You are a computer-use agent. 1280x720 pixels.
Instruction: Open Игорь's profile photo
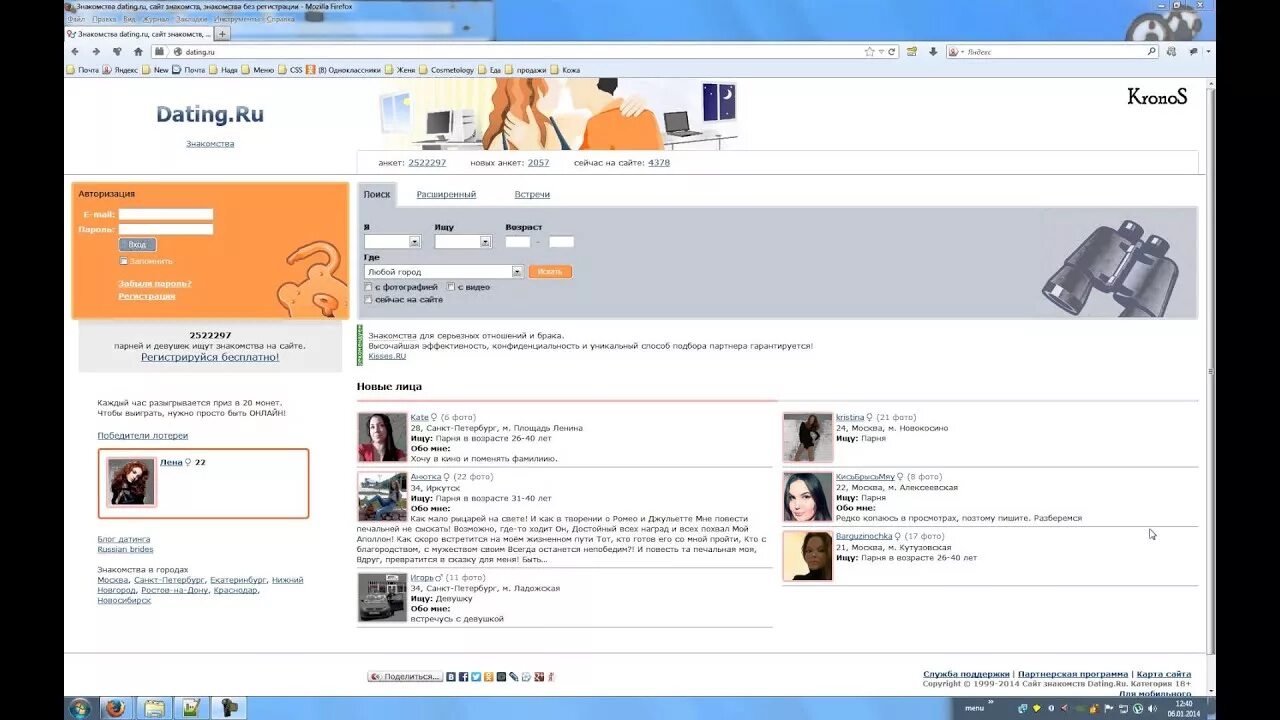382,597
